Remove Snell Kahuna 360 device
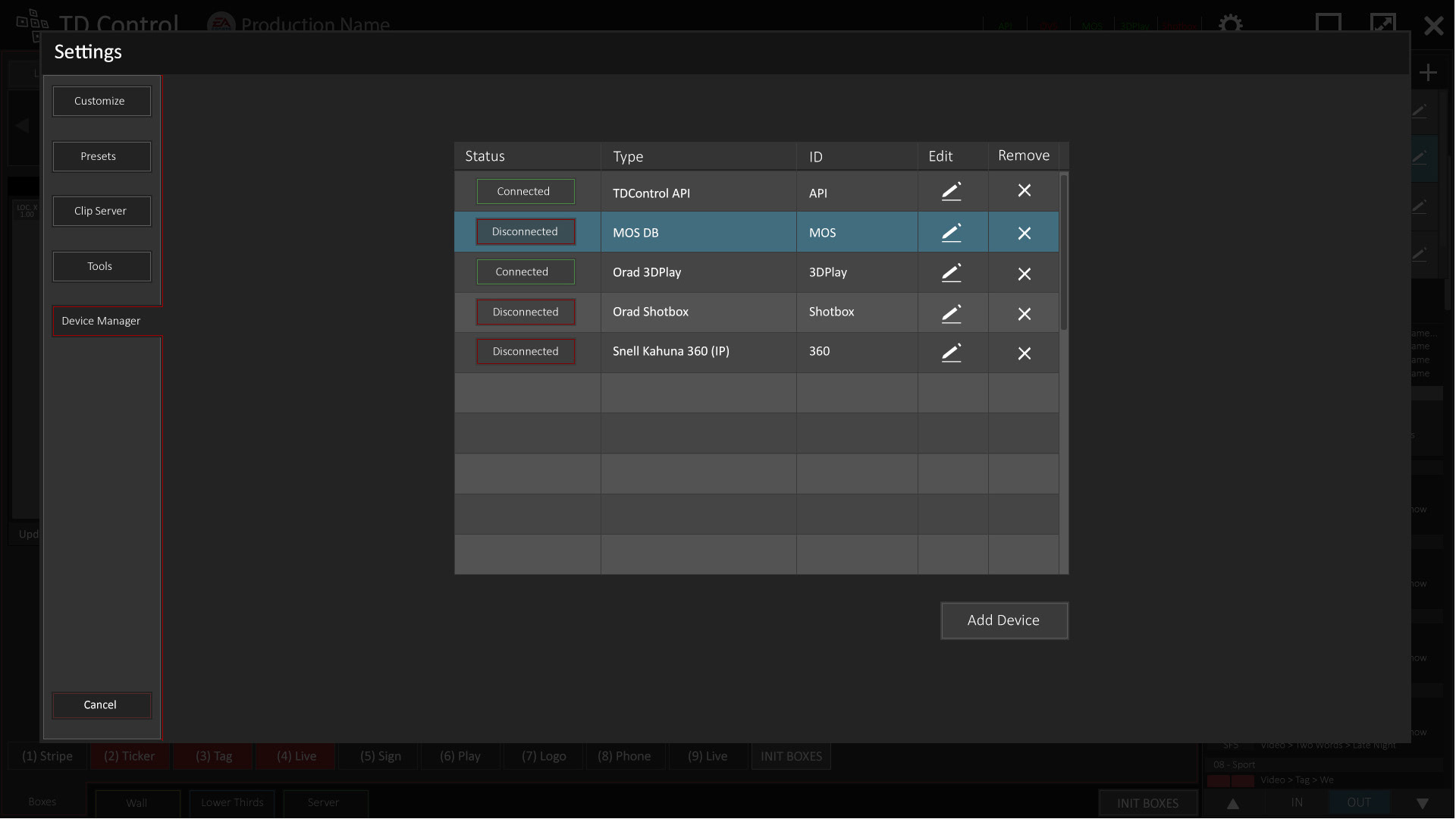The image size is (1456, 819). click(x=1024, y=353)
